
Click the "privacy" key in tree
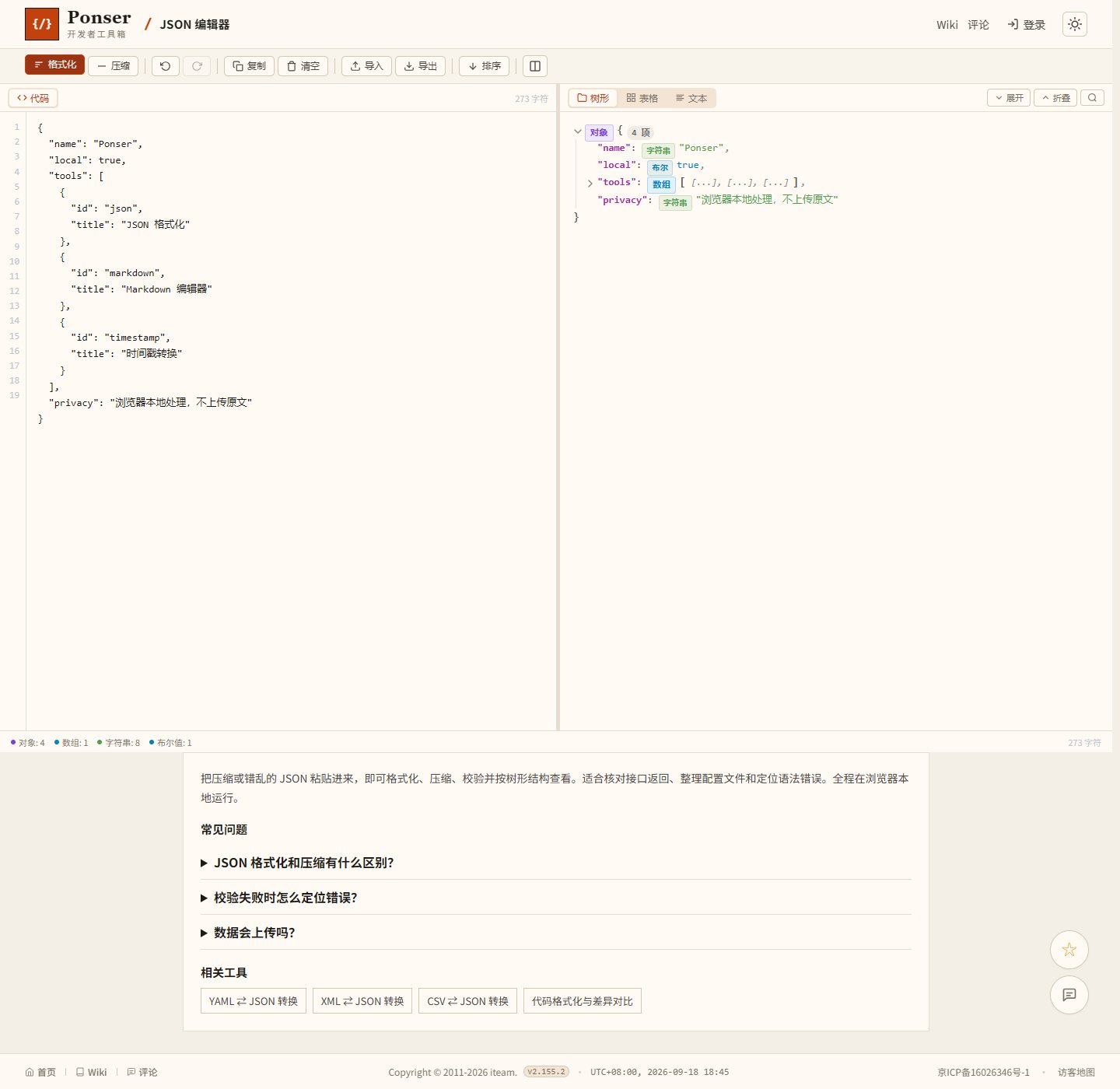point(625,200)
